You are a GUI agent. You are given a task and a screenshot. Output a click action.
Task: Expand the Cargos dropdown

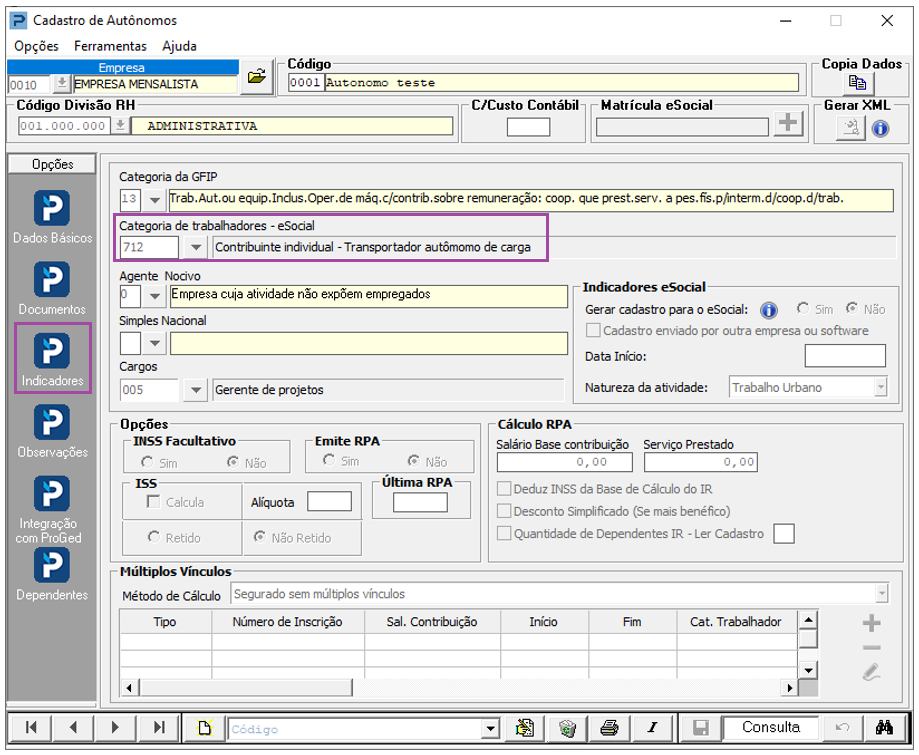(x=196, y=390)
